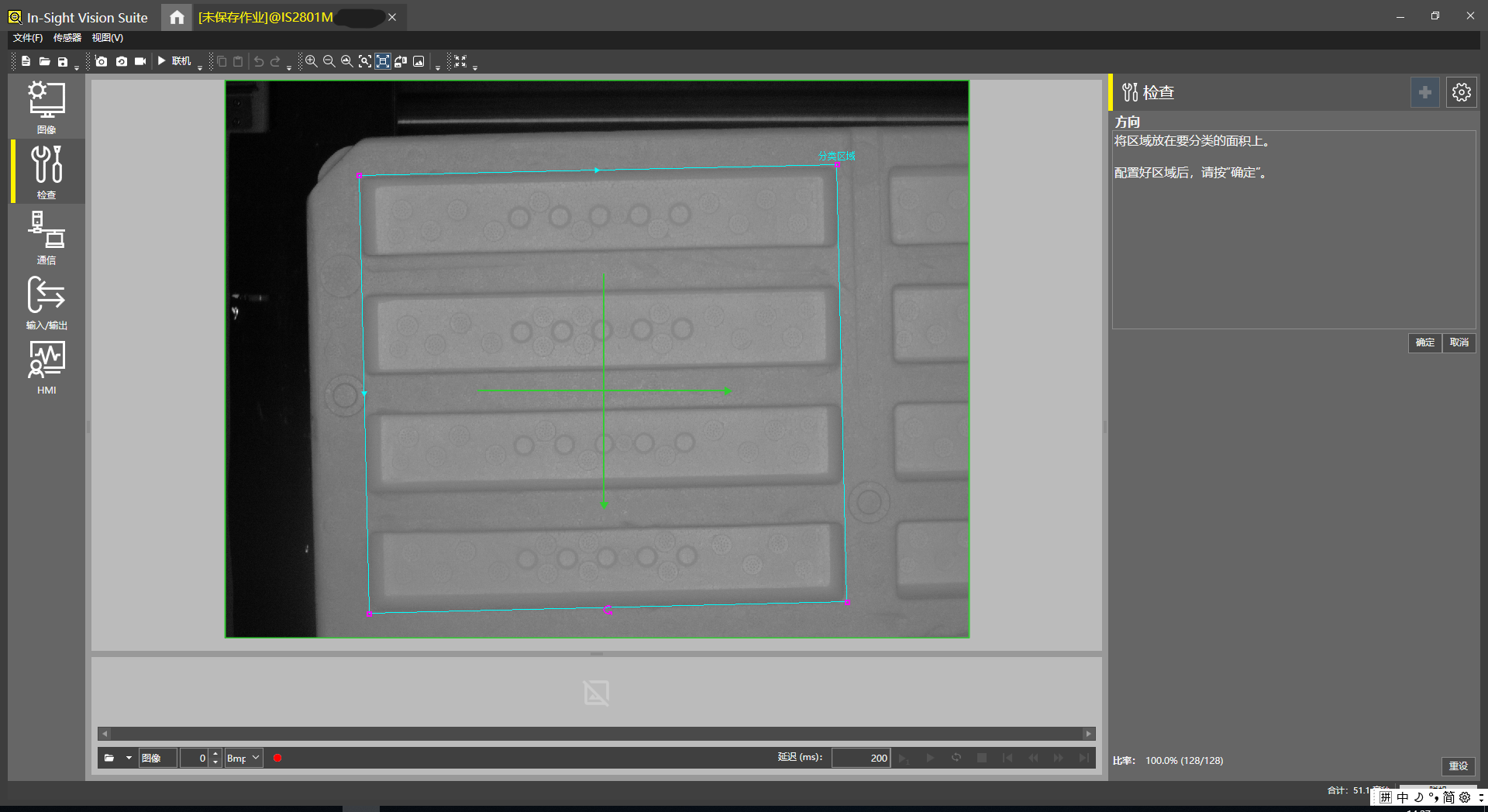The width and height of the screenshot is (1488, 812).
Task: Close the IS2801M job tab
Action: (x=392, y=17)
